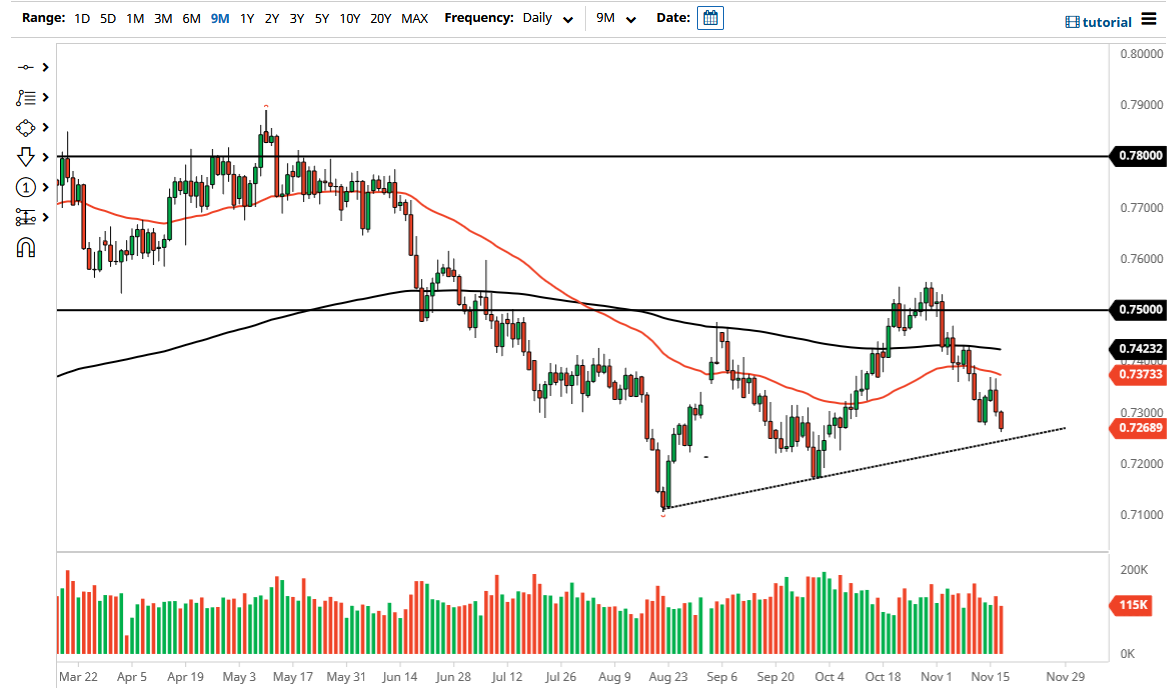Screen dimensions: 1171x698
Task: Open the date calendar picker
Action: [x=710, y=17]
